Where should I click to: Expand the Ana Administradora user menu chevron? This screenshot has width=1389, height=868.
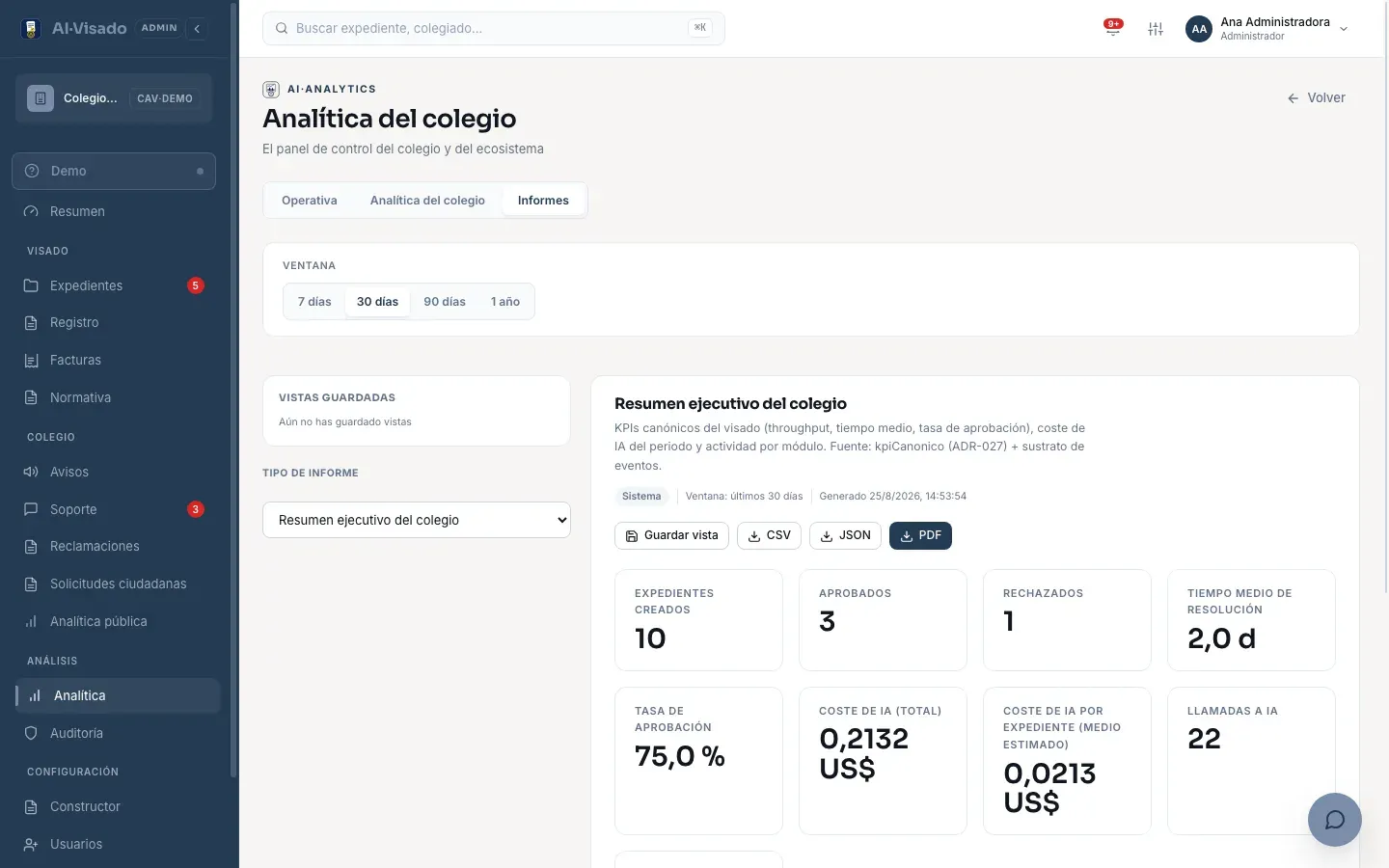[1344, 29]
